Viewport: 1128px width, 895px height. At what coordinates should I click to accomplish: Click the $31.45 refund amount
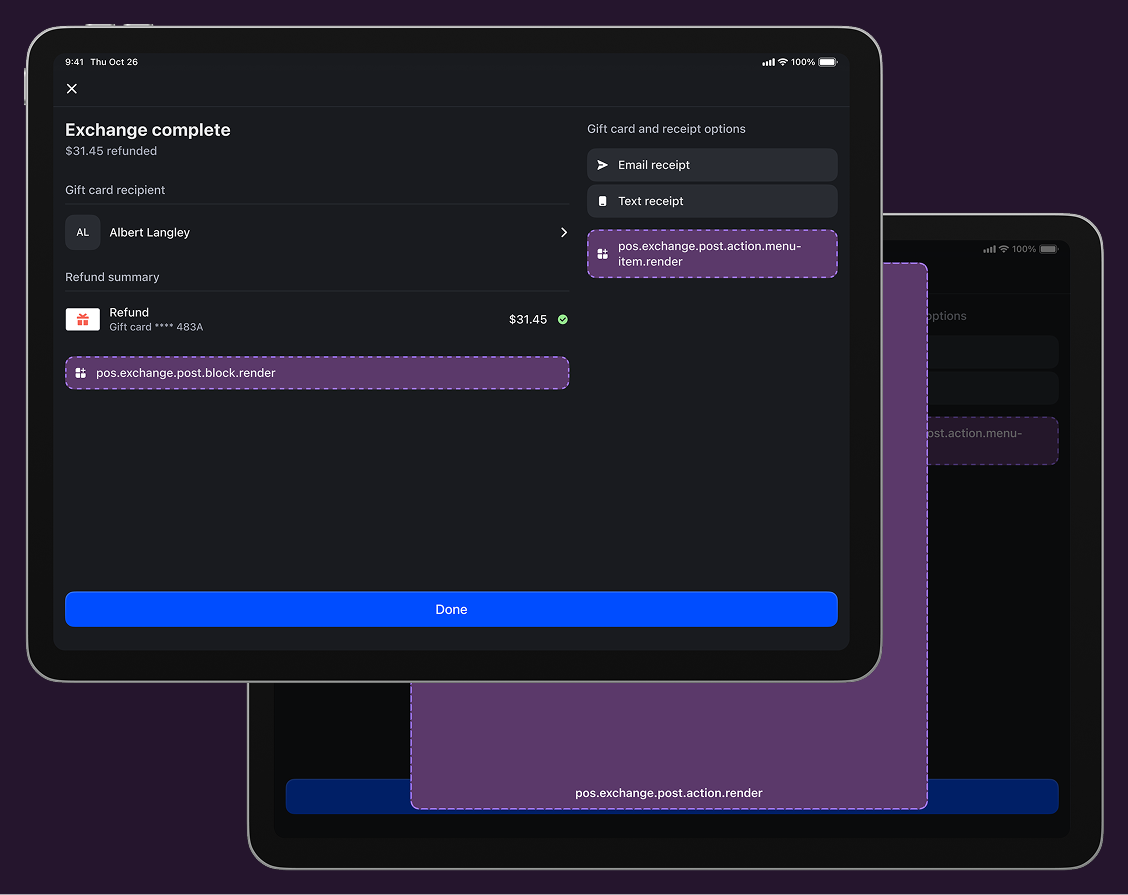coord(528,319)
